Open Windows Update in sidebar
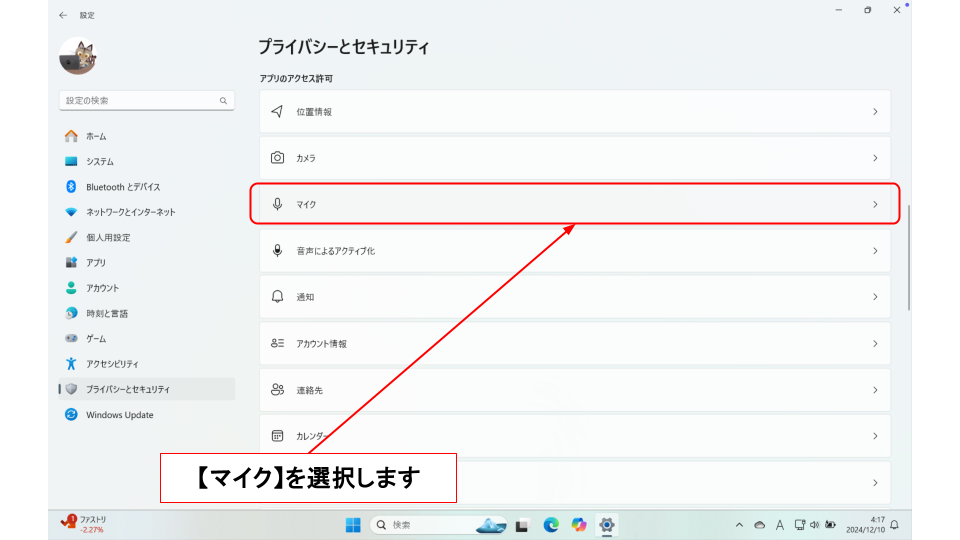The width and height of the screenshot is (960, 540). pos(119,415)
